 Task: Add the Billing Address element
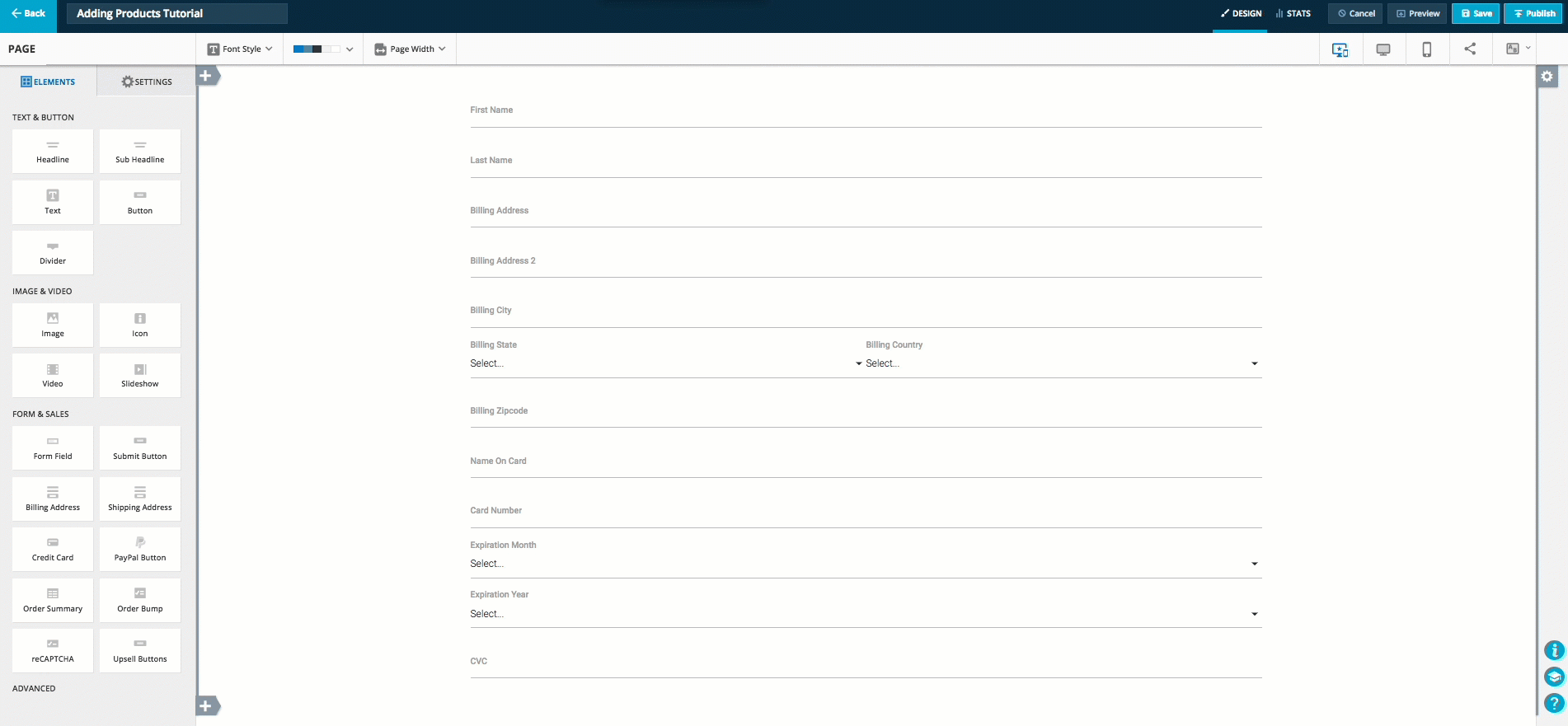click(53, 499)
